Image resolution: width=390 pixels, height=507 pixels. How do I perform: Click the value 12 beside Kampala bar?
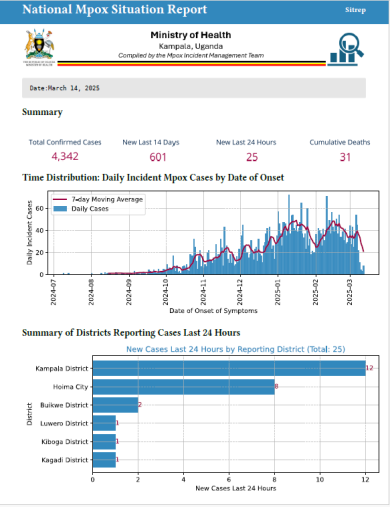pos(369,368)
